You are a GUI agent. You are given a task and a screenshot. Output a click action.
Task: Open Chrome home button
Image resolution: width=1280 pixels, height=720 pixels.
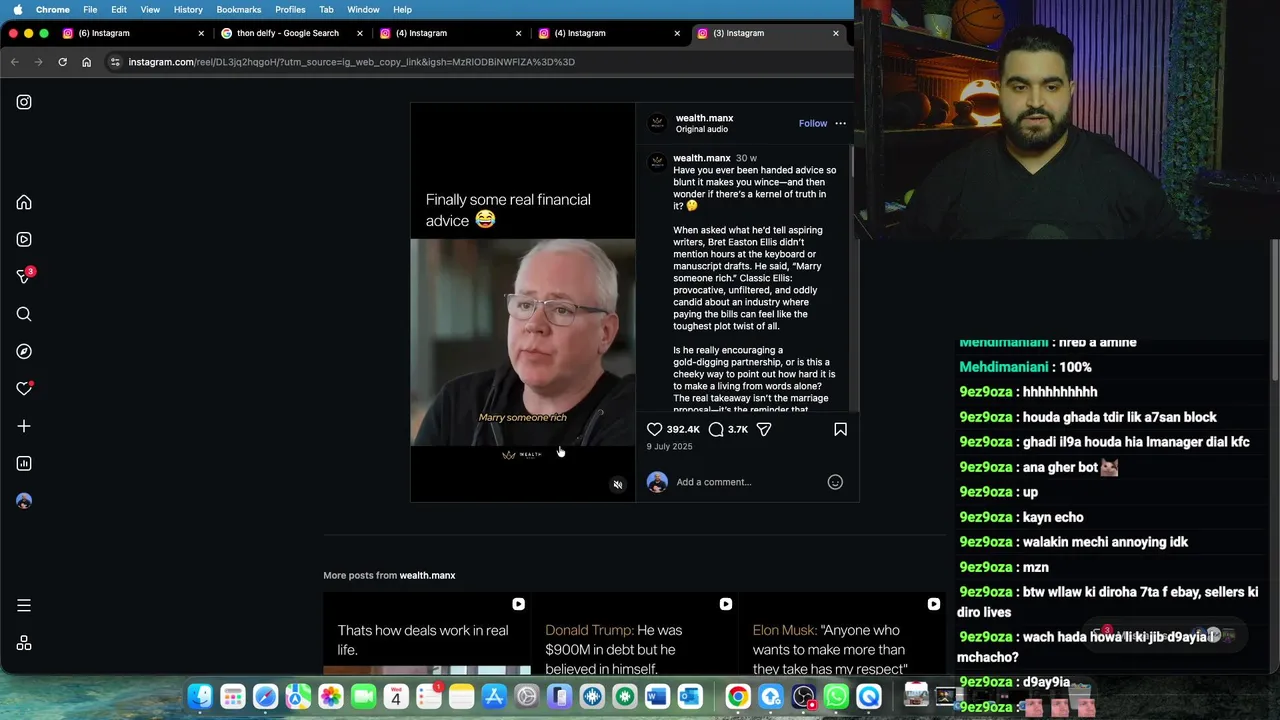pyautogui.click(x=86, y=62)
